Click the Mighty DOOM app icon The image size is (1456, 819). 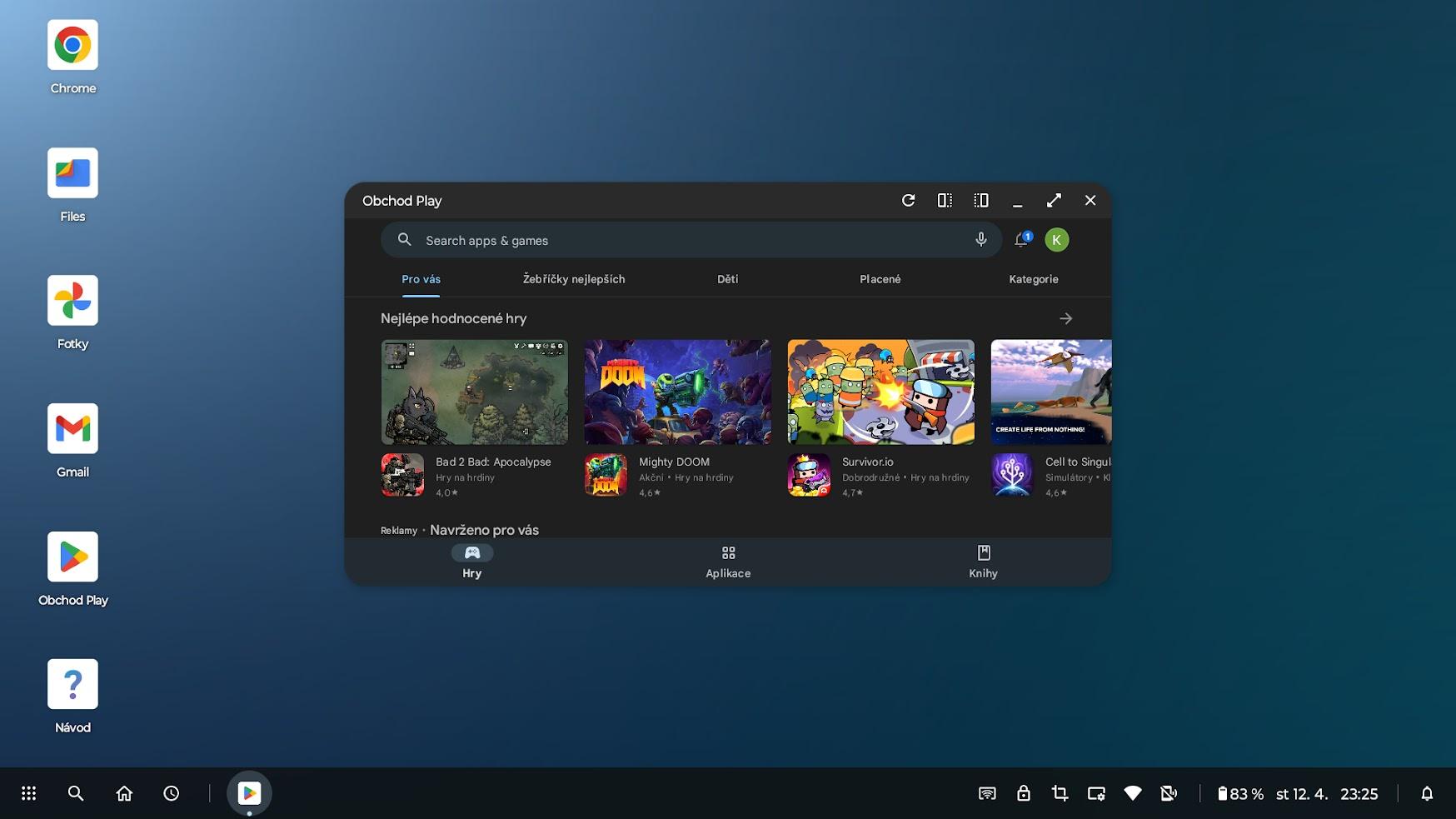coord(606,475)
